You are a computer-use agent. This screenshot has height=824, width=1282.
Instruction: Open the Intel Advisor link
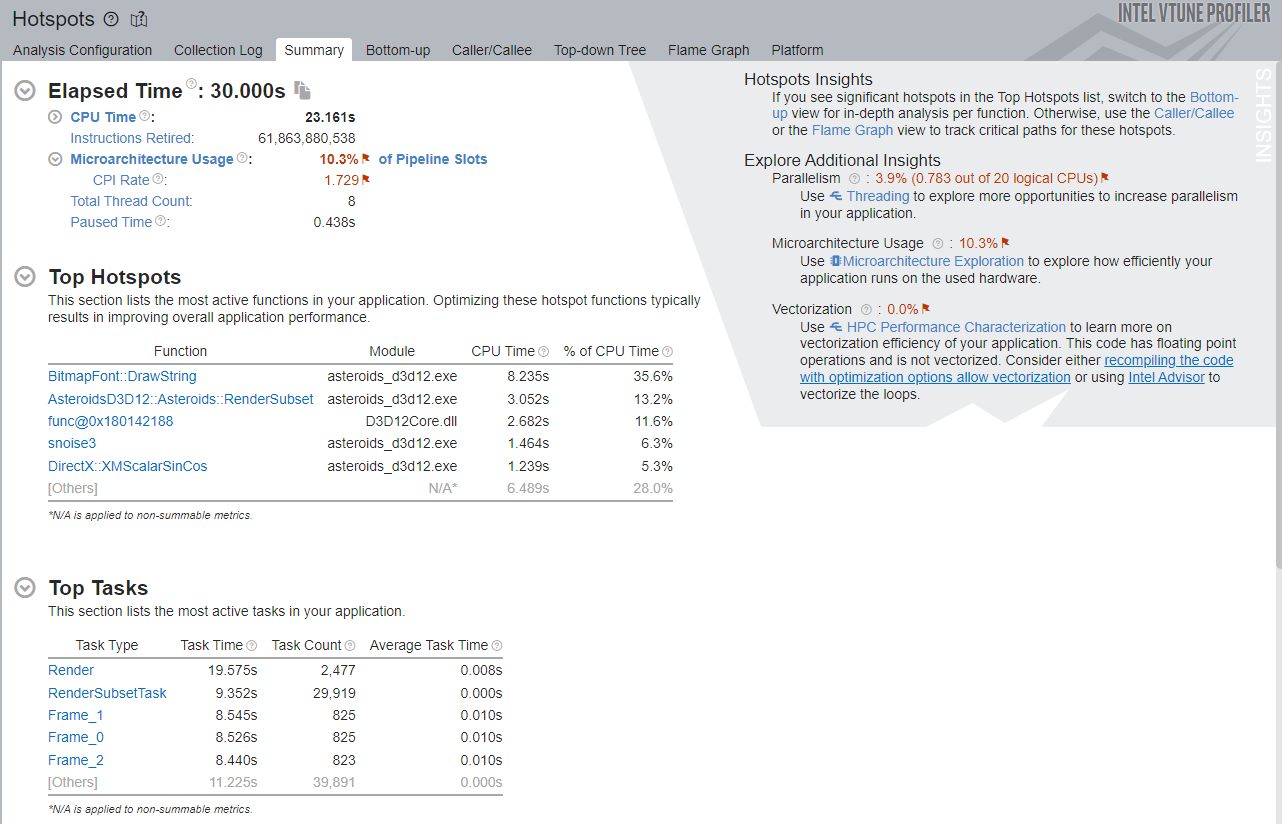[1167, 377]
